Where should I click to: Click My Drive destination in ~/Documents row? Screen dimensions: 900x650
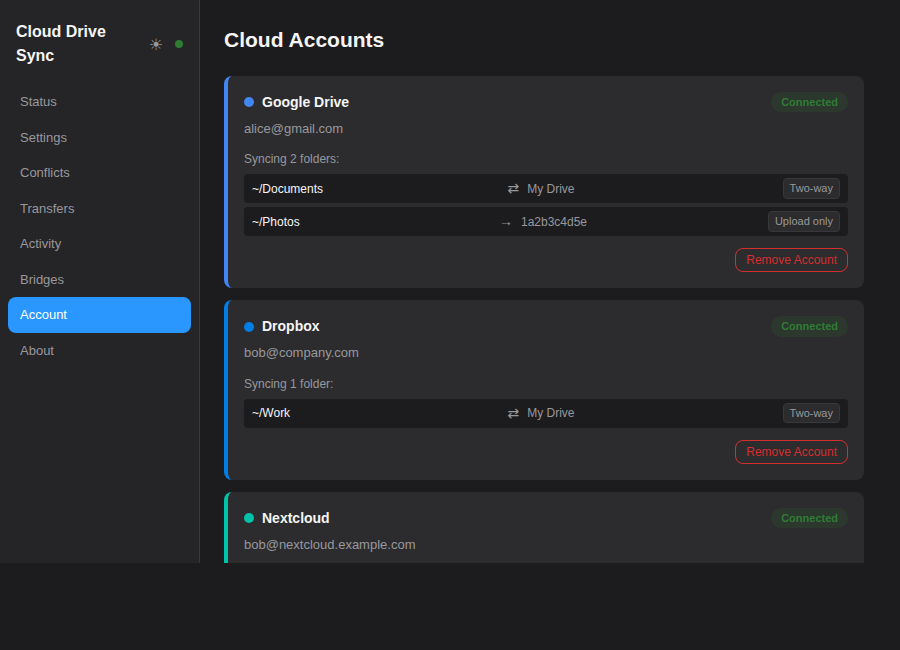(x=550, y=189)
